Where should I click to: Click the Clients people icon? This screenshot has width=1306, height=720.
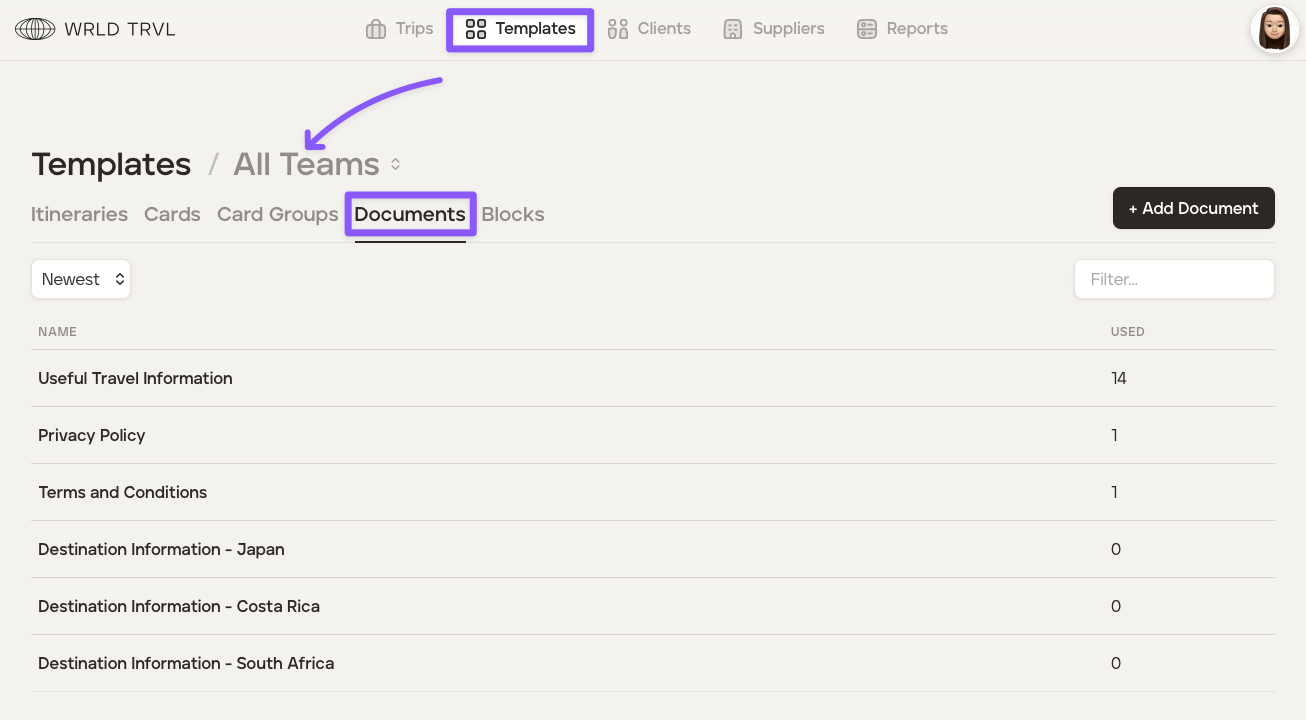[618, 29]
